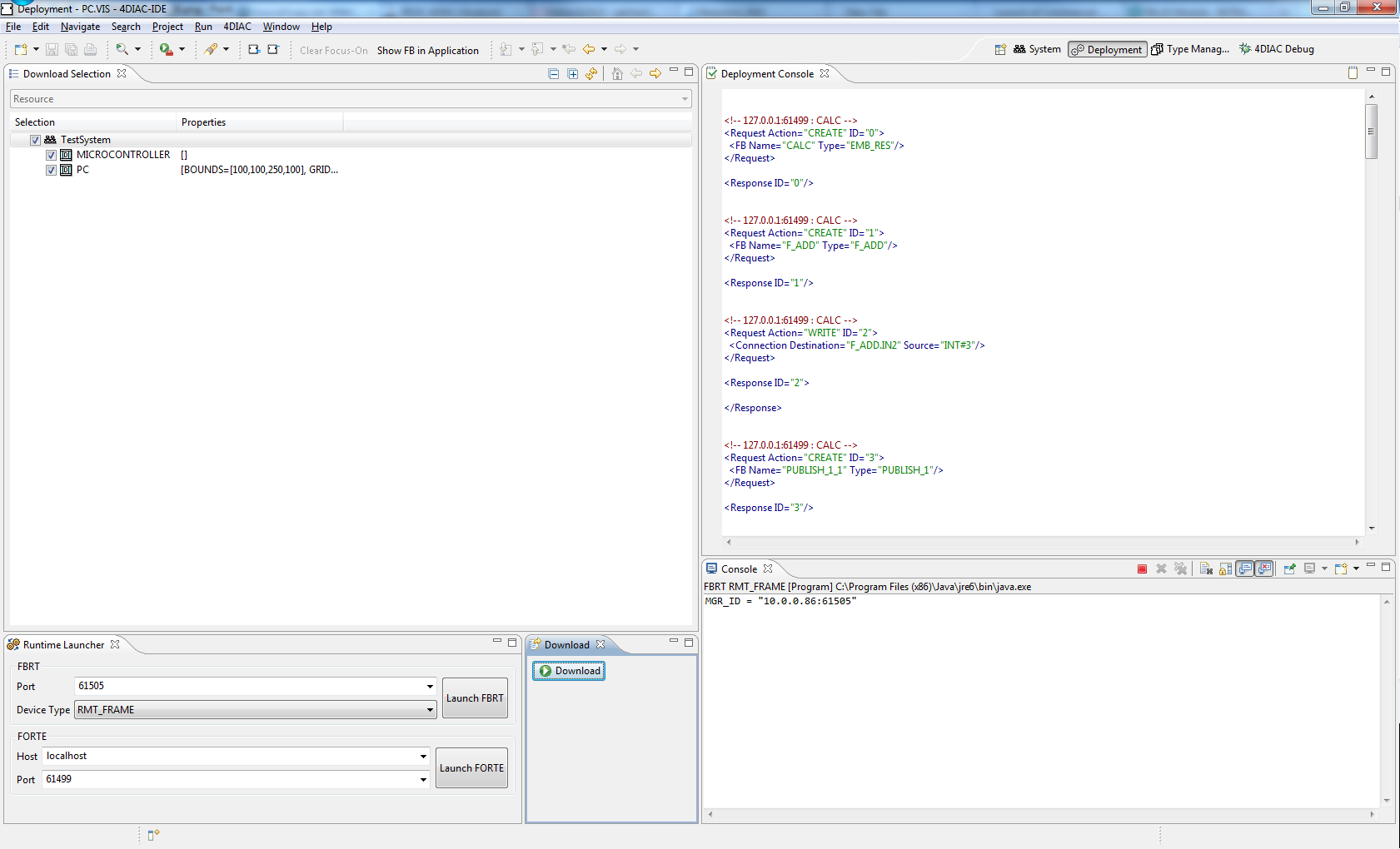Image resolution: width=1400 pixels, height=849 pixels.
Task: Select the Runtime Launcher tab
Action: [x=63, y=645]
